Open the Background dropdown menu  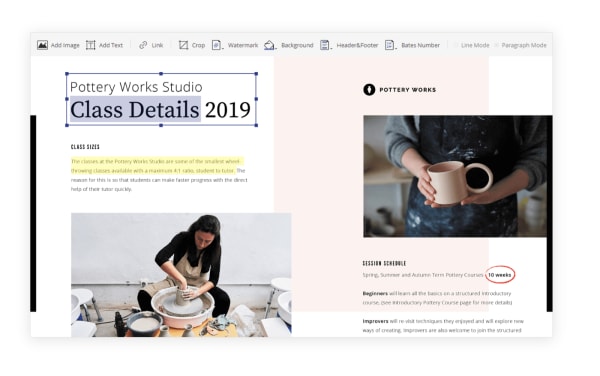[x=289, y=45]
